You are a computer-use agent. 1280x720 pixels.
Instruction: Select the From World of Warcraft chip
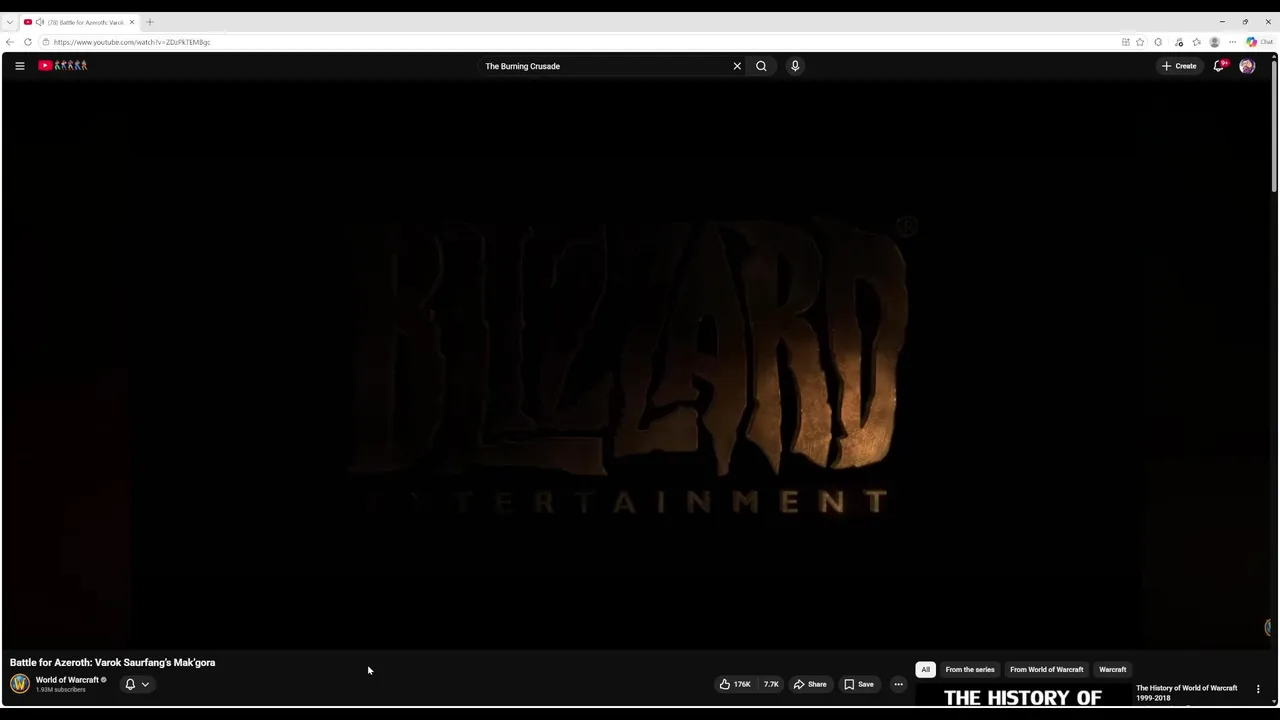(x=1046, y=670)
